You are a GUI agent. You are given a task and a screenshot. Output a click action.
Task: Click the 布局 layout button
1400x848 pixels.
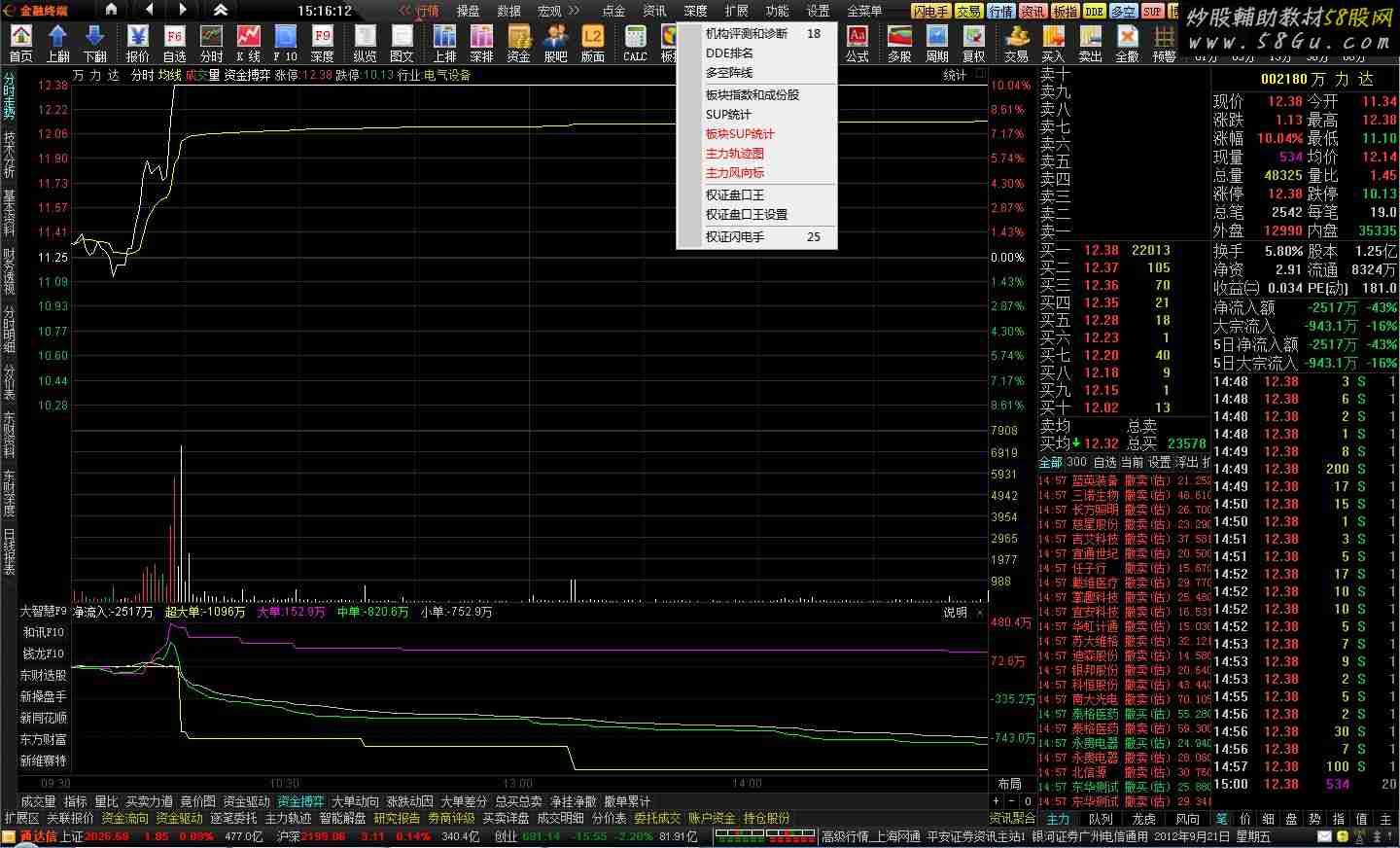point(1009,783)
